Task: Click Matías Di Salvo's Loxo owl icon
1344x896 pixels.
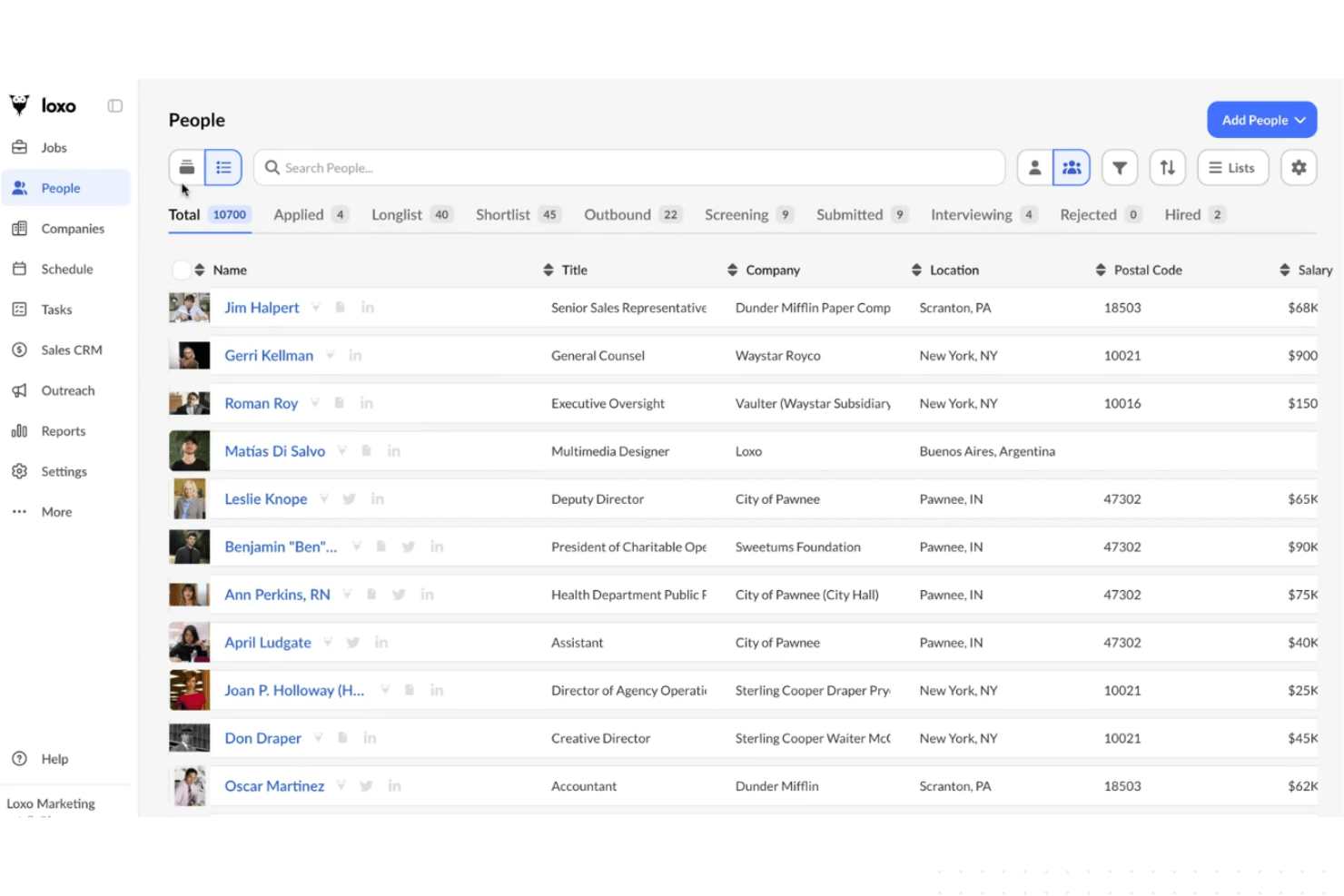Action: point(342,451)
